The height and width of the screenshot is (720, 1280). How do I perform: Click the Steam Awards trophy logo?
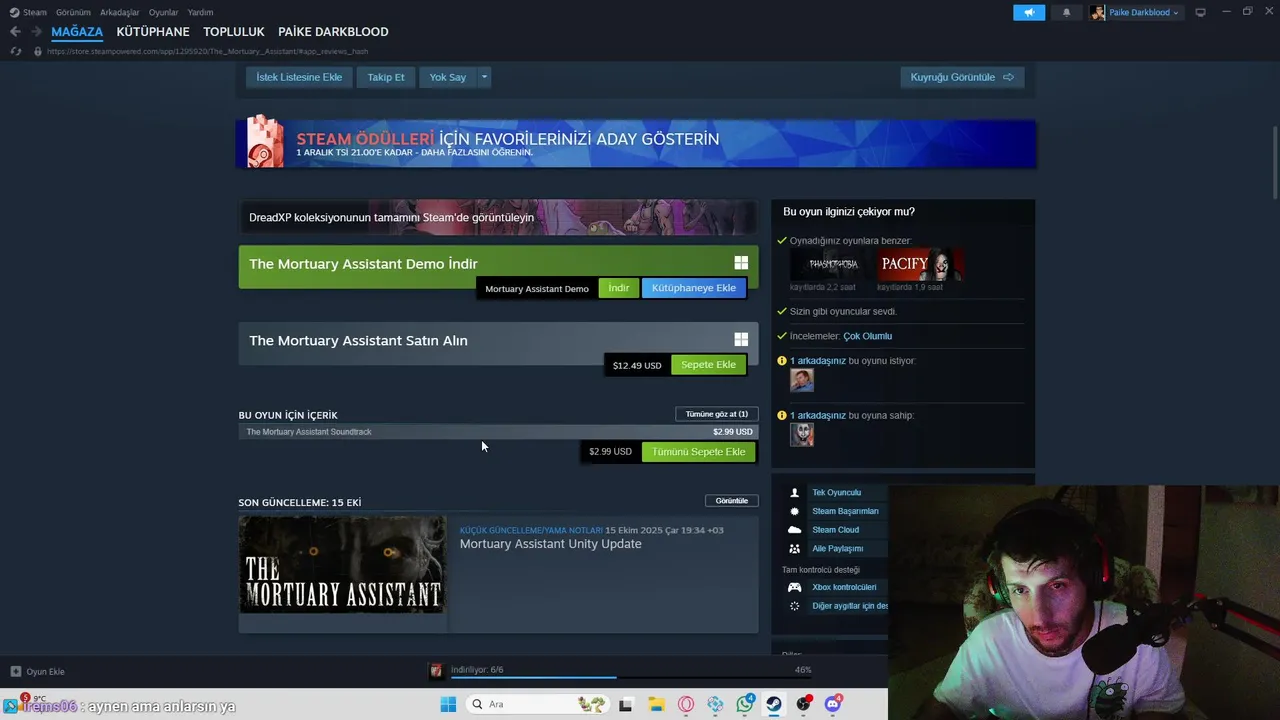coord(265,141)
